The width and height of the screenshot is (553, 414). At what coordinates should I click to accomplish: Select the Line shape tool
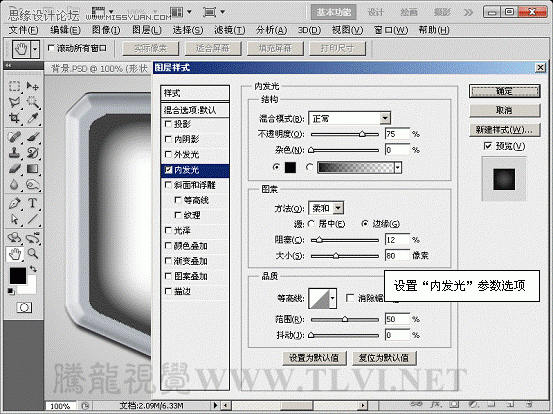32,219
